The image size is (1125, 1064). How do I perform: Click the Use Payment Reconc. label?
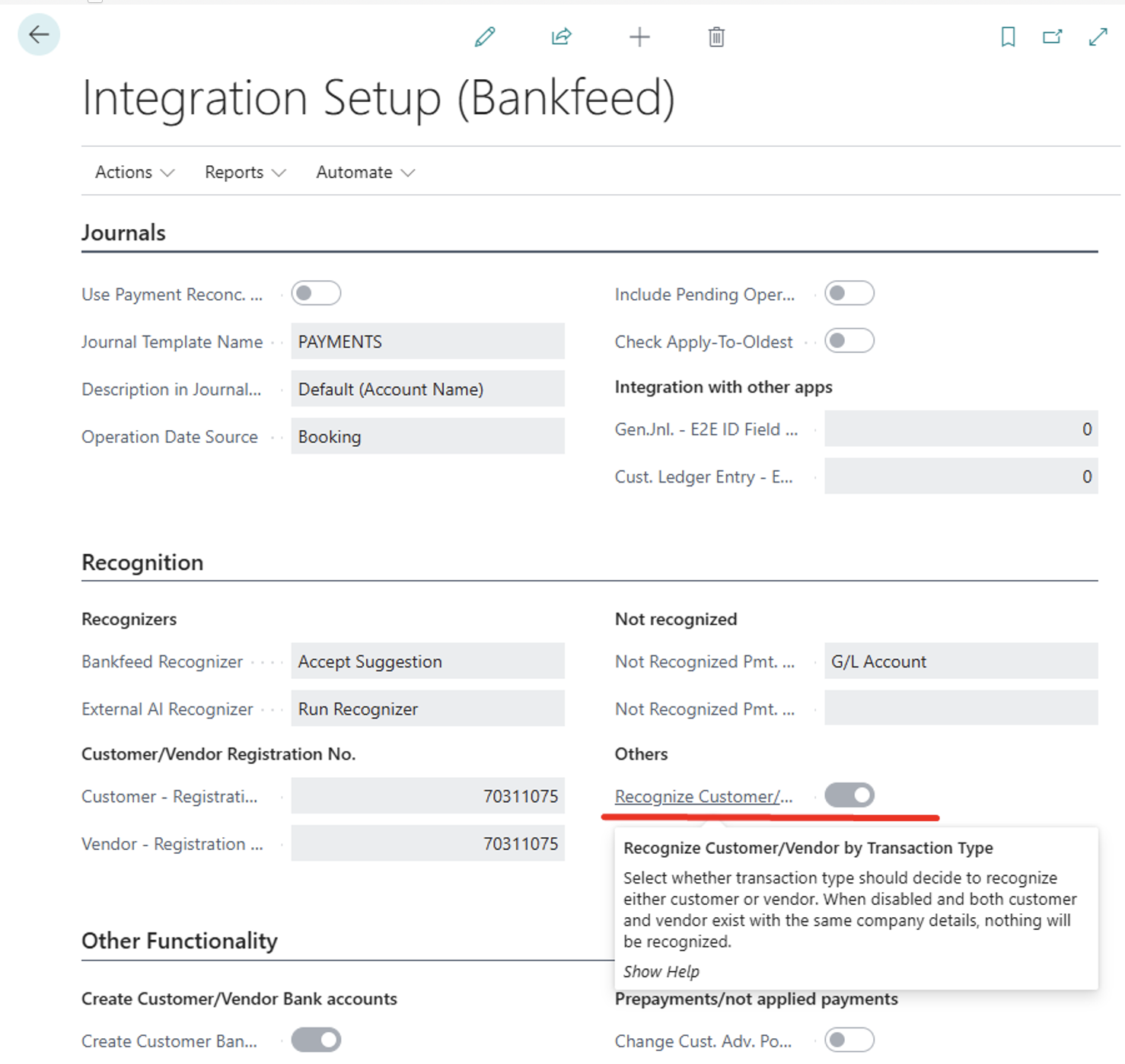(x=172, y=295)
